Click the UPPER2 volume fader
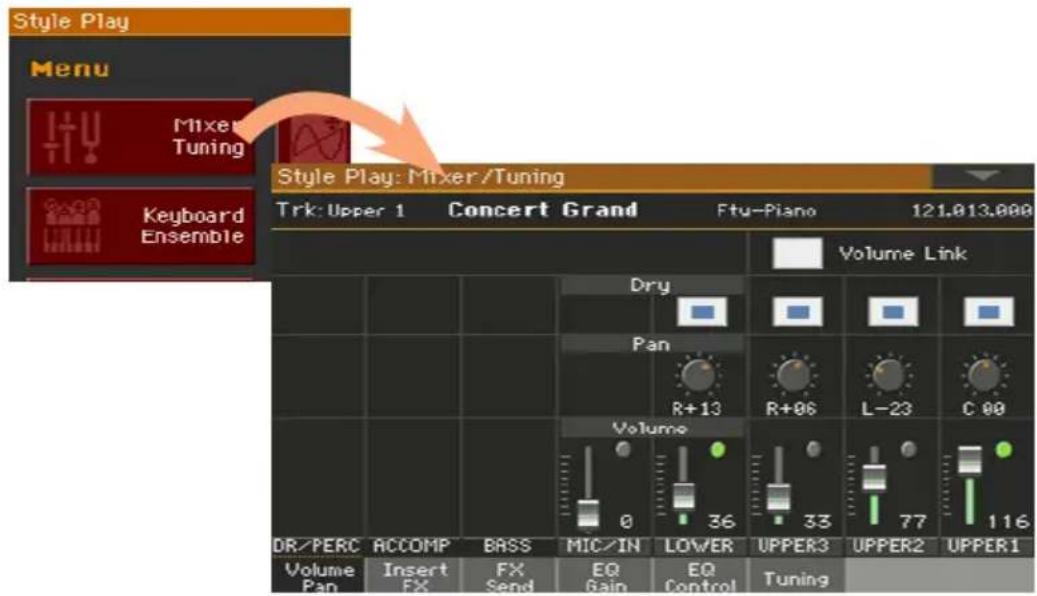1037x596 pixels. (874, 477)
